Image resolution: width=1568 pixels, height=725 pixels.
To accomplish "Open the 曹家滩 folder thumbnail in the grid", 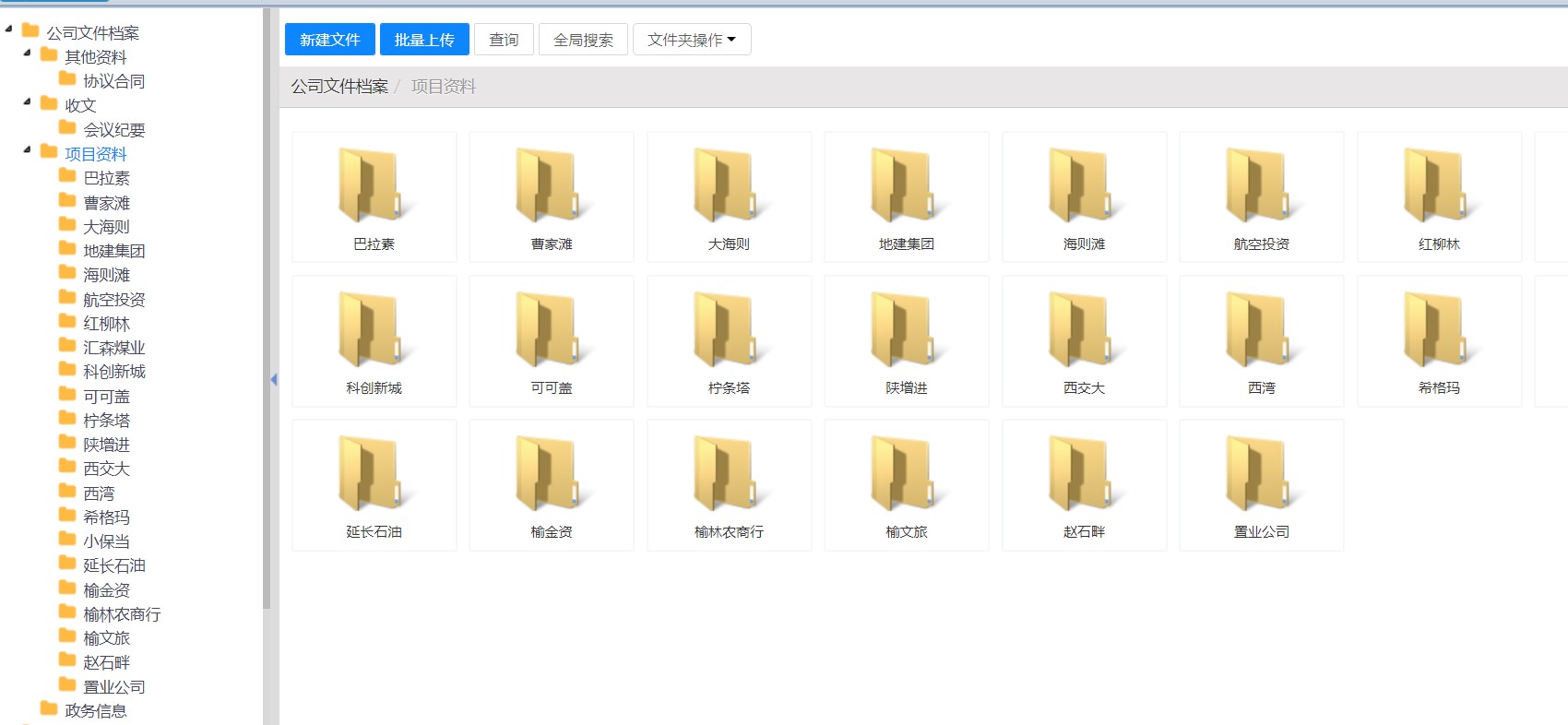I will pos(552,196).
